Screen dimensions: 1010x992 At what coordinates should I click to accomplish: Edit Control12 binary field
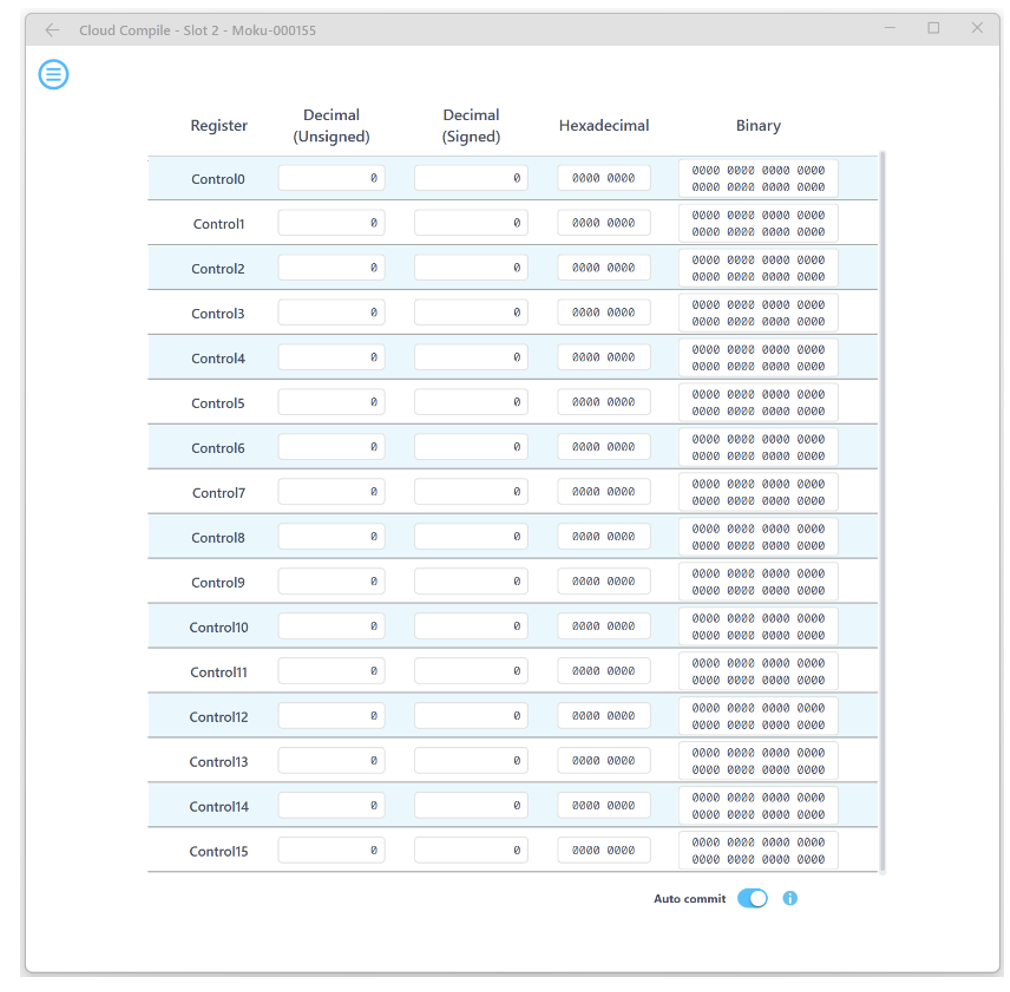(758, 716)
